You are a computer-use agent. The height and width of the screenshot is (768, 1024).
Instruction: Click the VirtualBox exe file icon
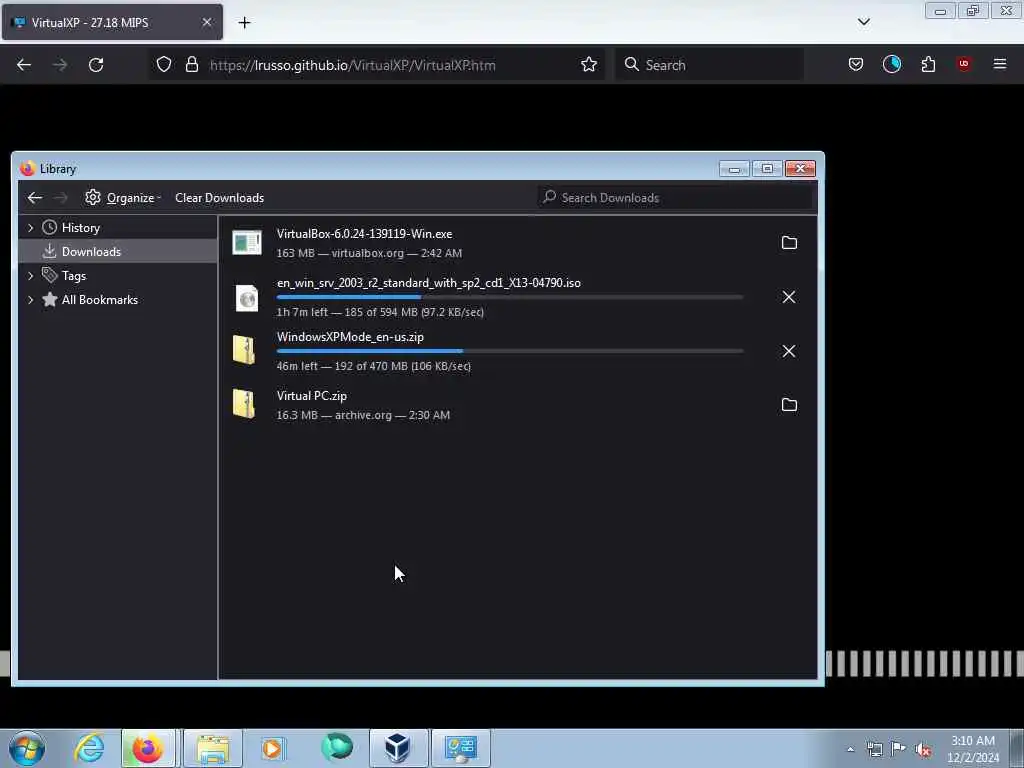(x=247, y=243)
